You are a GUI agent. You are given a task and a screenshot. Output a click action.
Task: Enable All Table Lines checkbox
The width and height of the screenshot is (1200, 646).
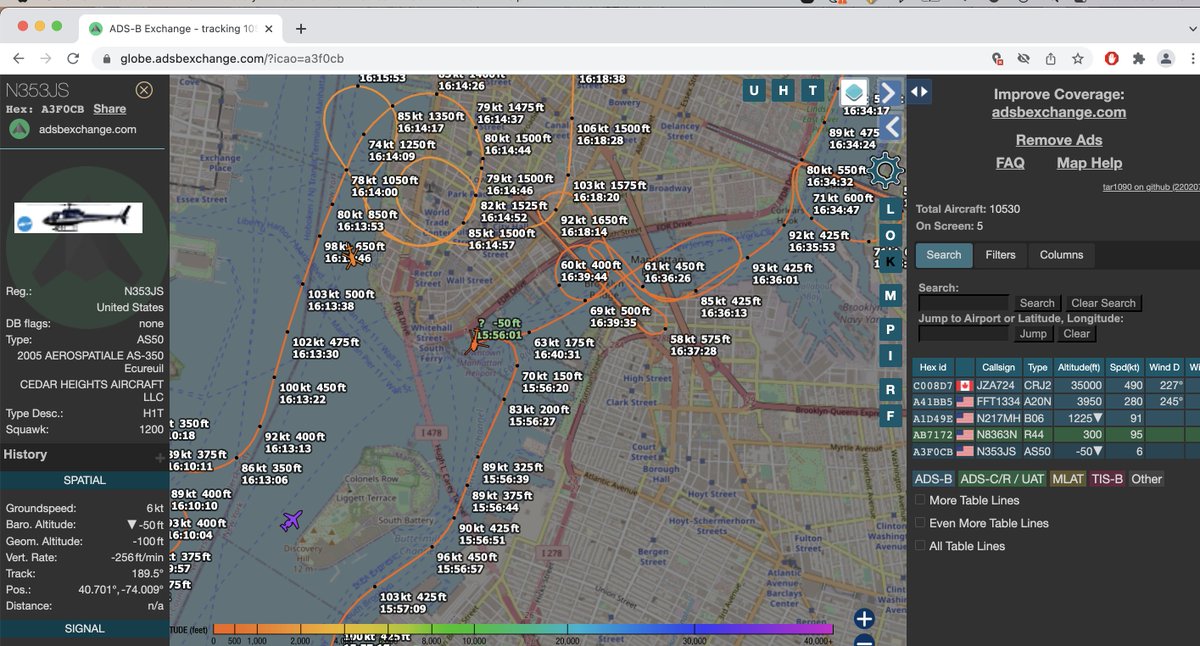click(921, 546)
